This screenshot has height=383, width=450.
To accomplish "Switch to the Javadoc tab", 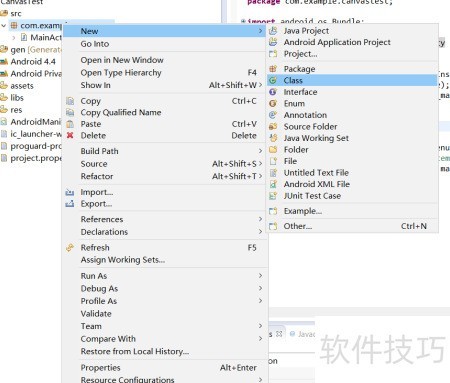I will (x=303, y=334).
